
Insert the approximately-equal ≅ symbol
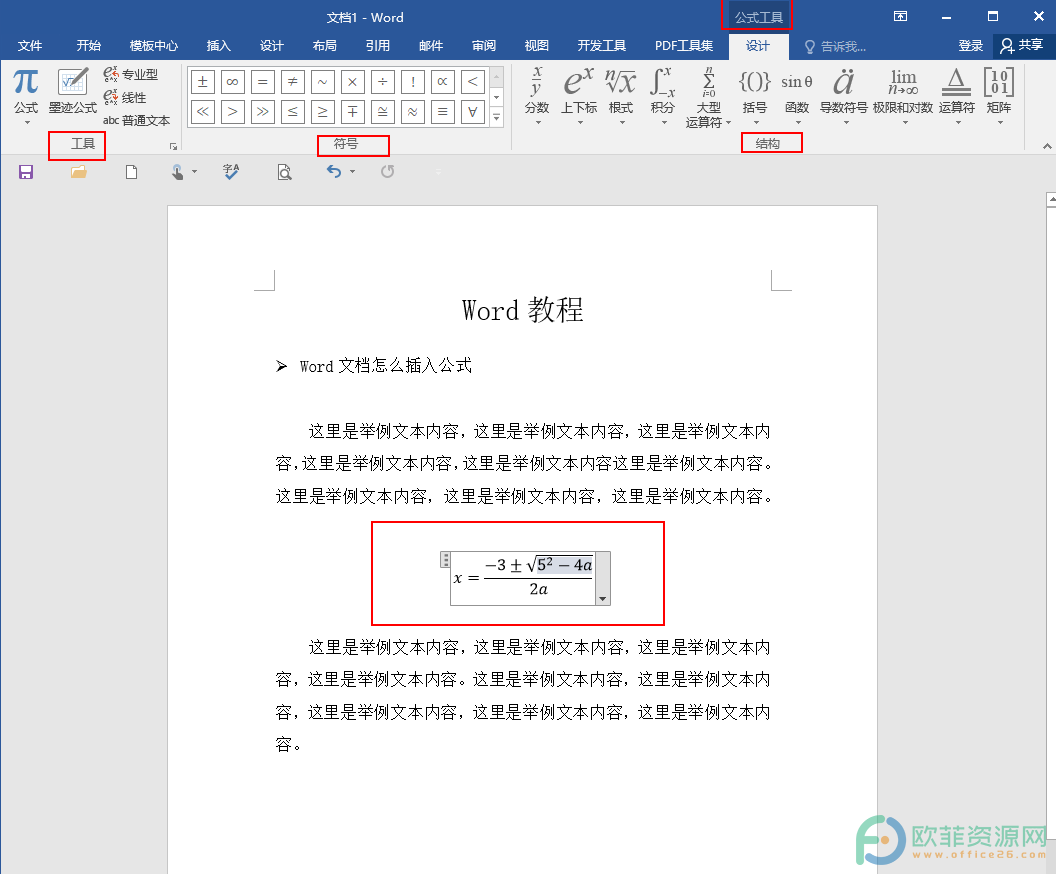click(x=383, y=112)
